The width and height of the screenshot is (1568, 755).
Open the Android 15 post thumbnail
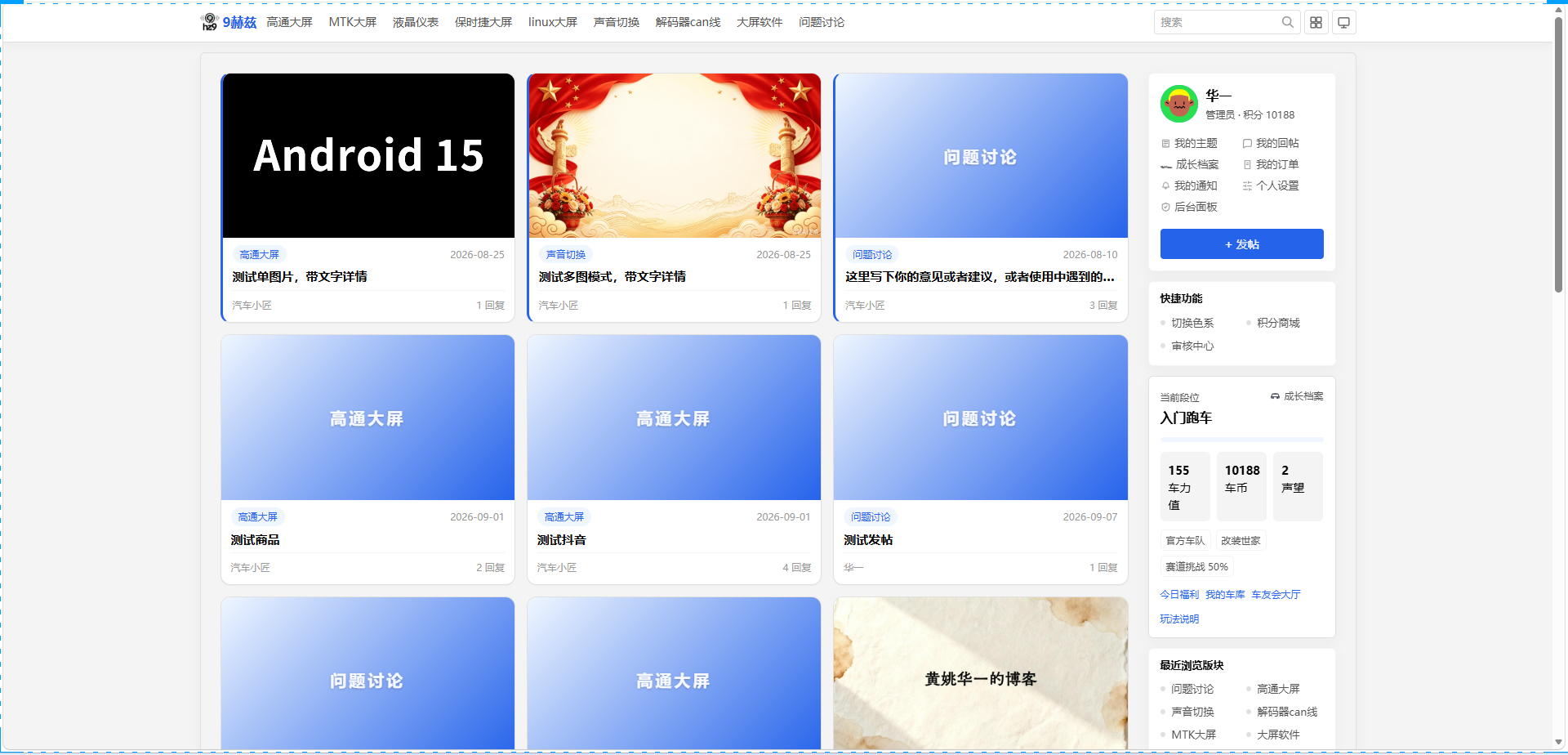point(368,155)
